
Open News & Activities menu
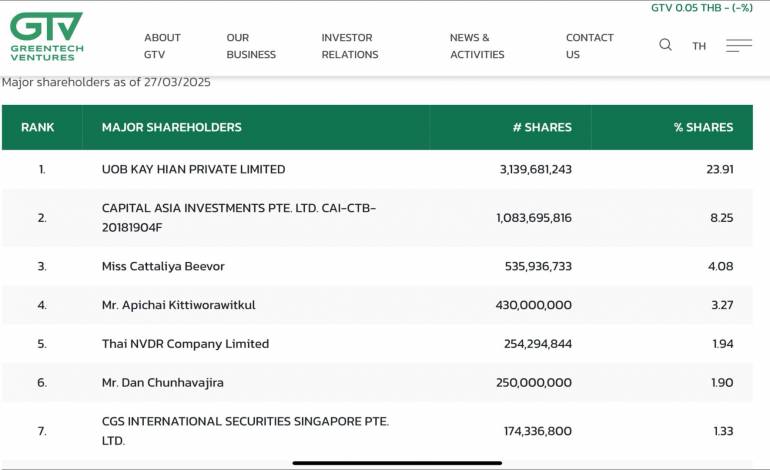tap(477, 46)
